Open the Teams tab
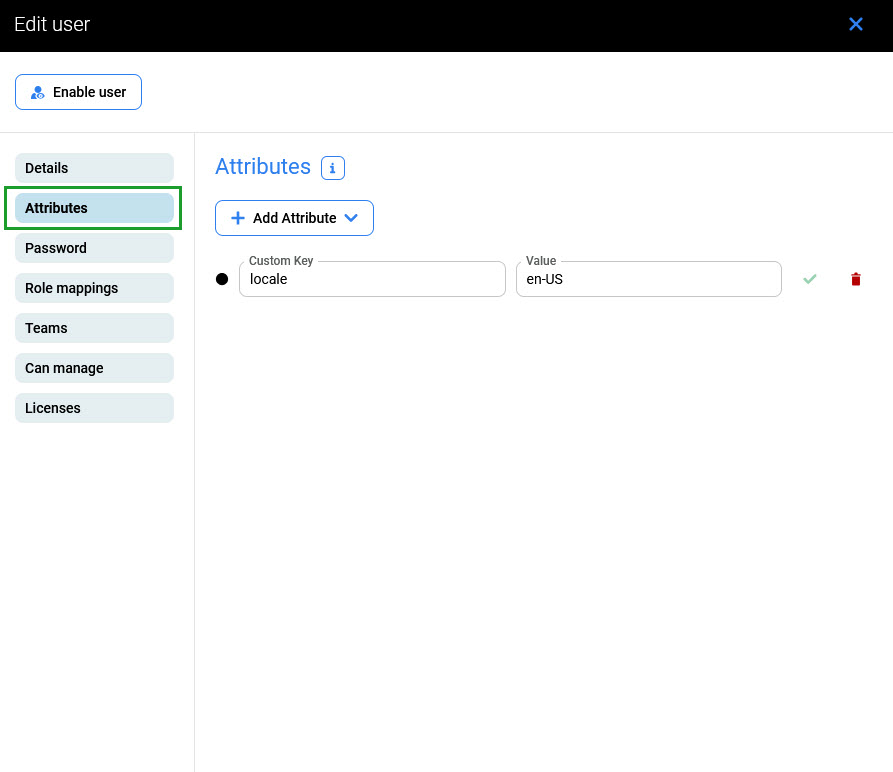This screenshot has width=893, height=772. point(94,328)
